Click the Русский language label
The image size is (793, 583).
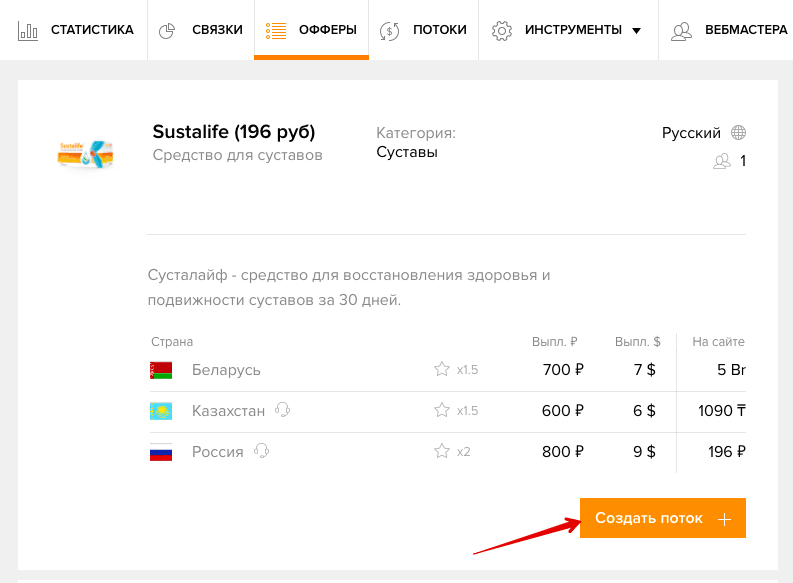click(691, 133)
